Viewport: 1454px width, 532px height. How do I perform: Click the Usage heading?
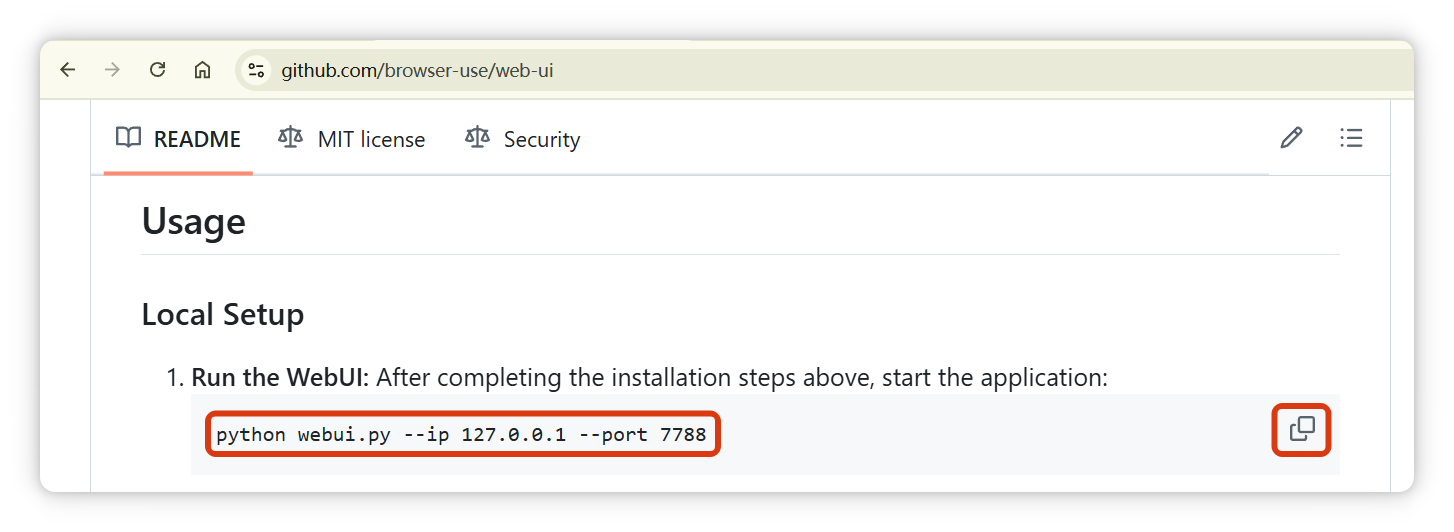[x=194, y=221]
